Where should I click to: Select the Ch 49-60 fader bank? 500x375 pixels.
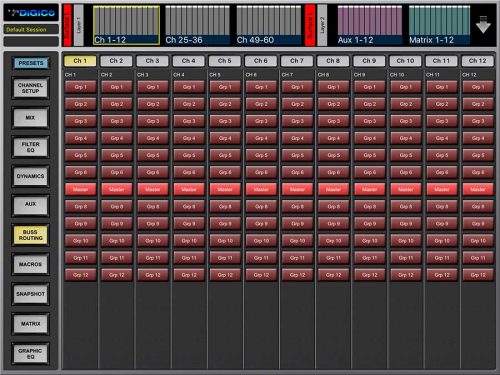point(268,25)
